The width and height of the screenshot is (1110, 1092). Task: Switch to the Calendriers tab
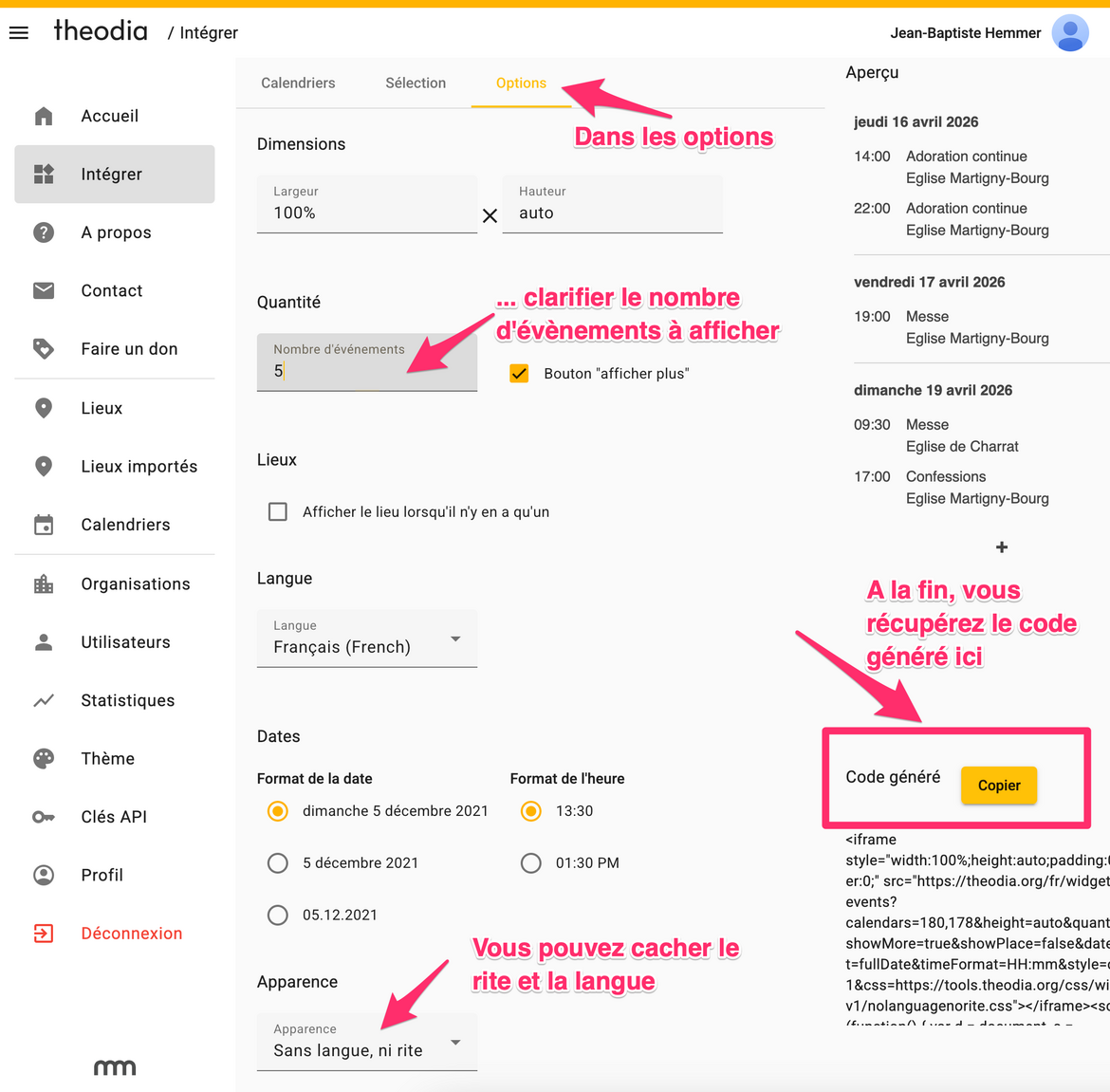tap(298, 83)
